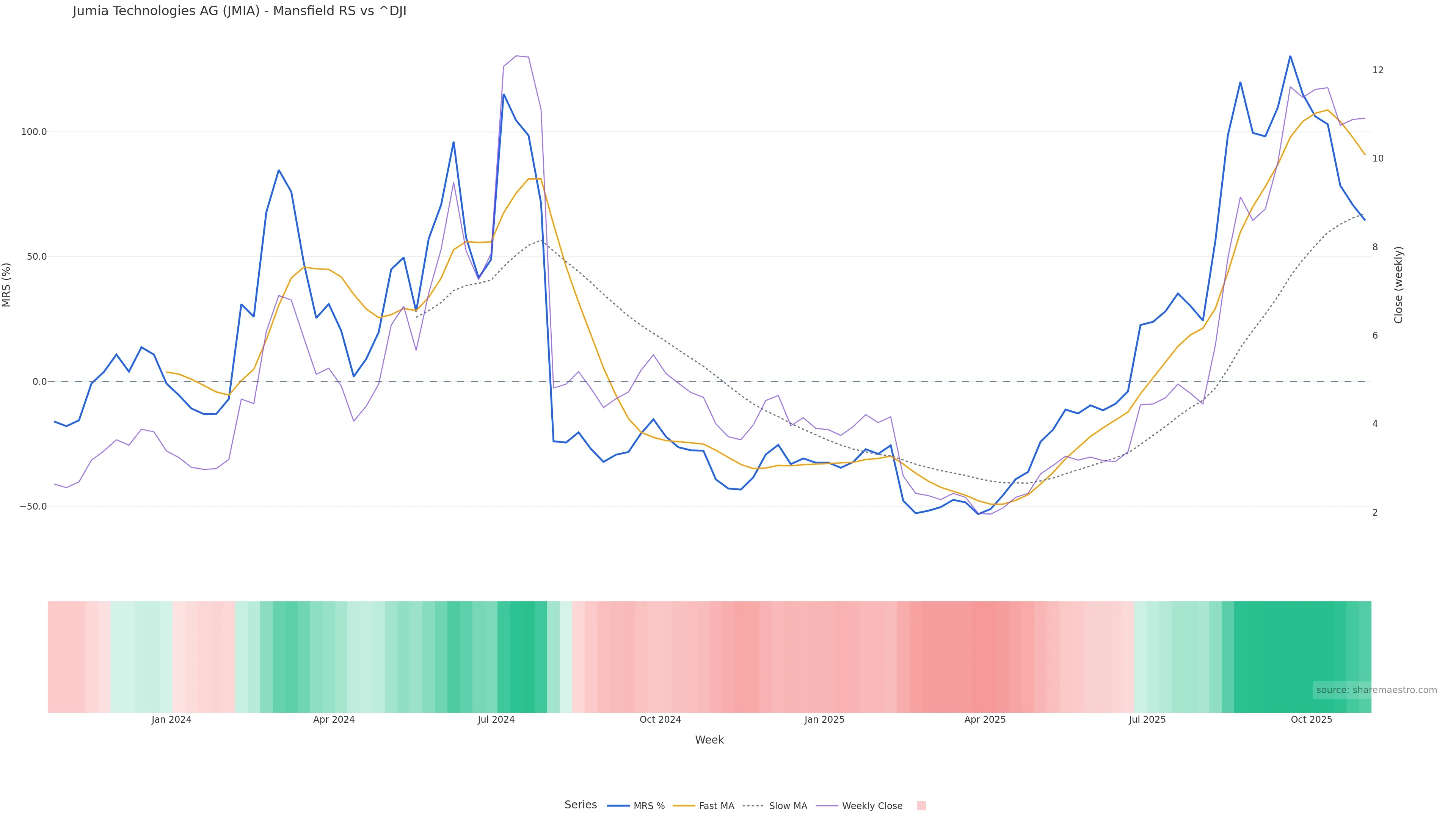Click the chart title Jumia Technologies AG
1456x819 pixels.
pos(239,11)
